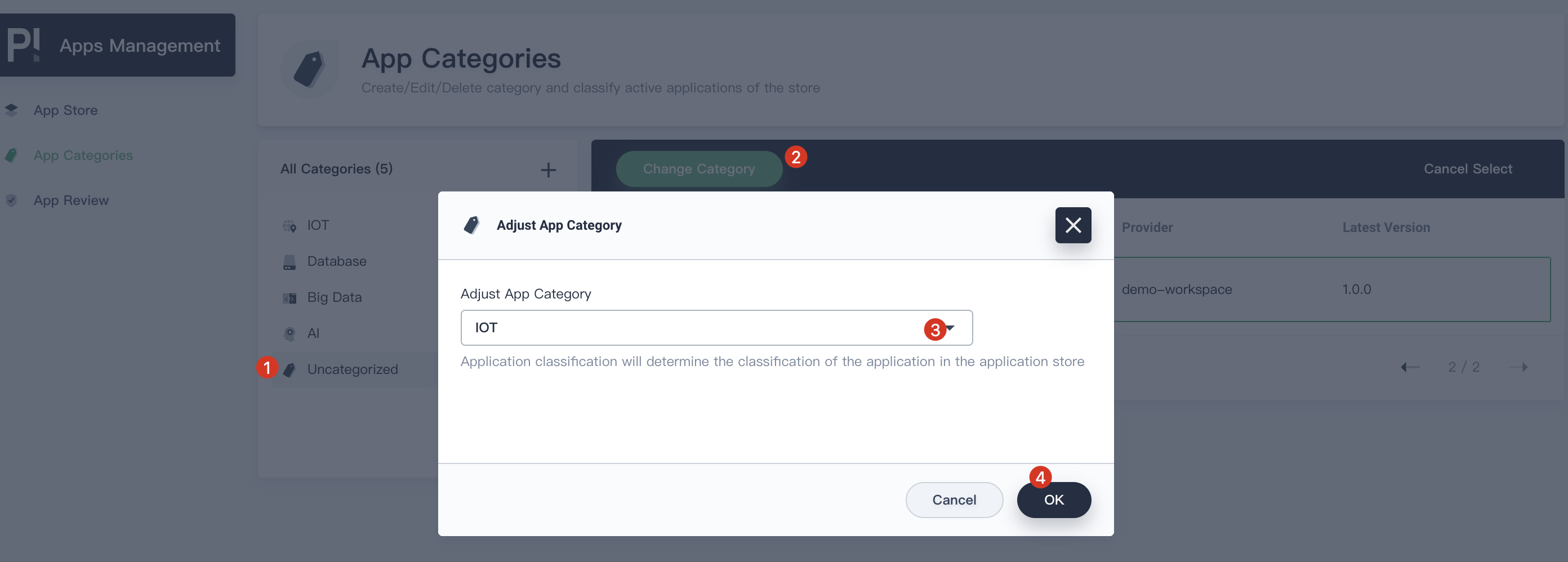The width and height of the screenshot is (1568, 562).
Task: Click the tag icon in the dialog header
Action: tap(471, 225)
